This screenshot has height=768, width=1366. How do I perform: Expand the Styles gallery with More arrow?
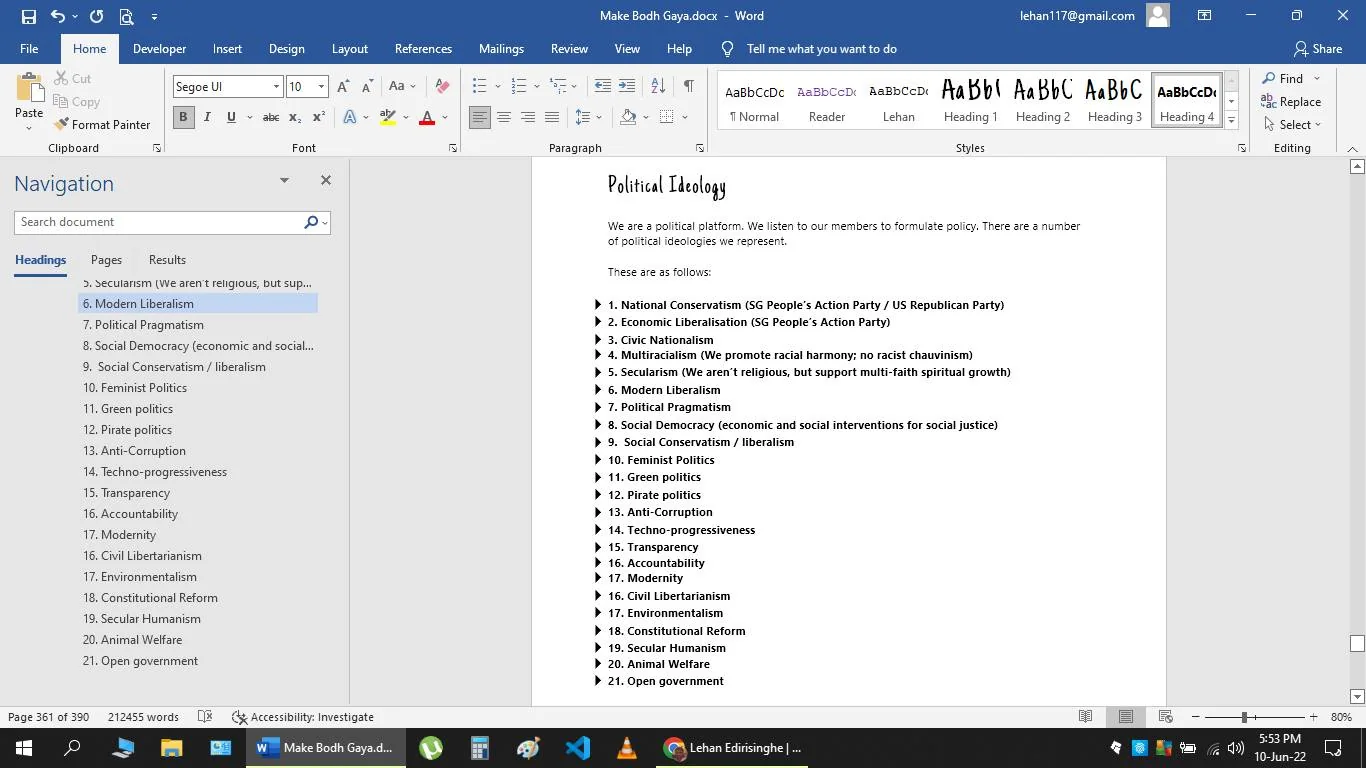pos(1231,121)
